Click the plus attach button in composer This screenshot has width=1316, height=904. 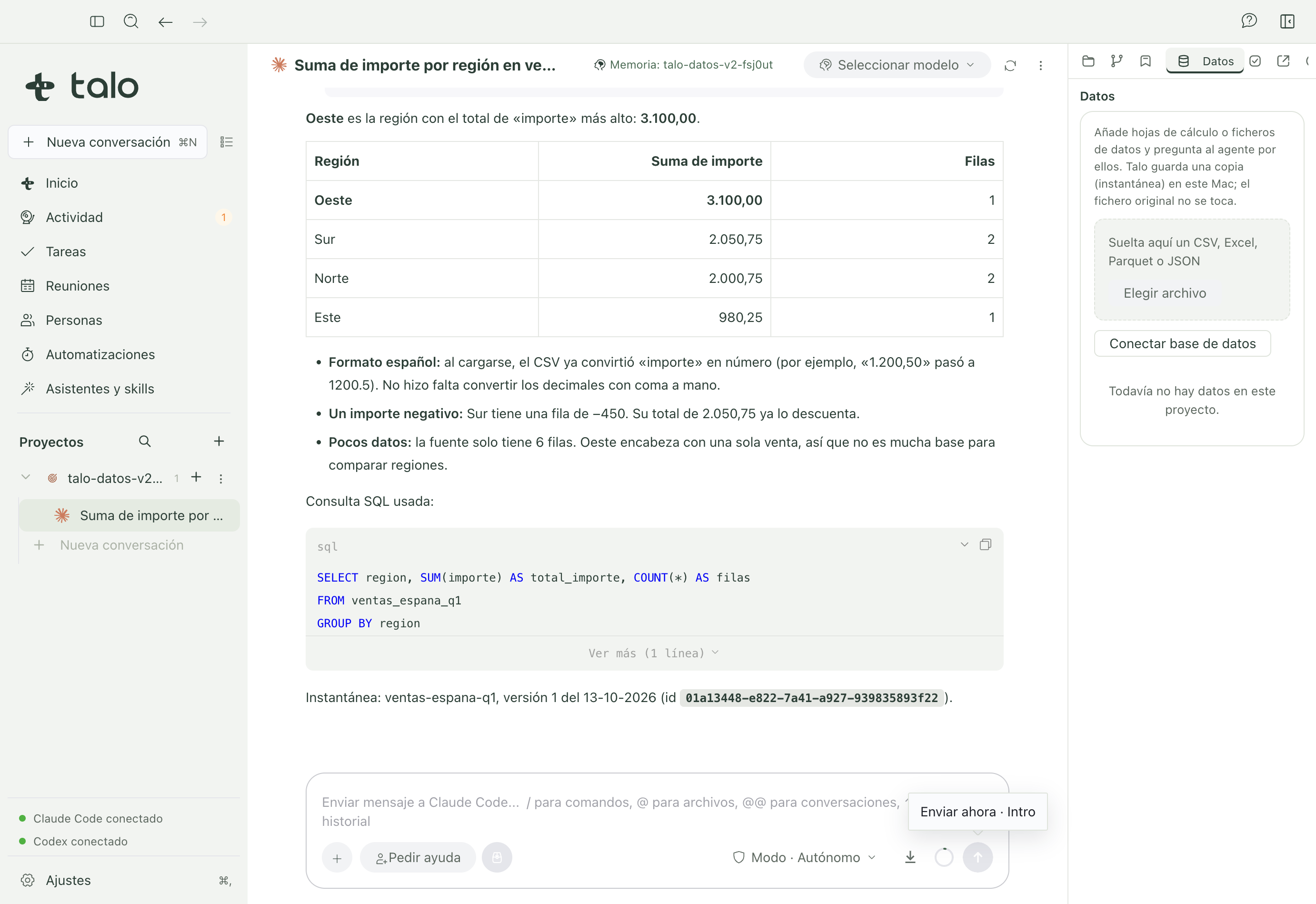pyautogui.click(x=336, y=857)
